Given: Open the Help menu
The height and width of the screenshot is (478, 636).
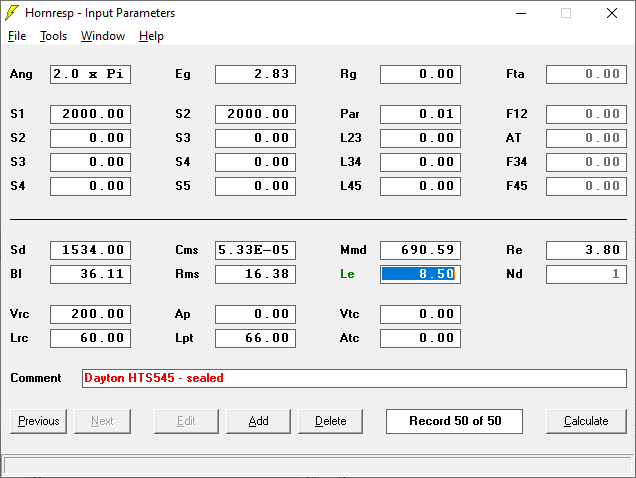Looking at the screenshot, I should (151, 36).
